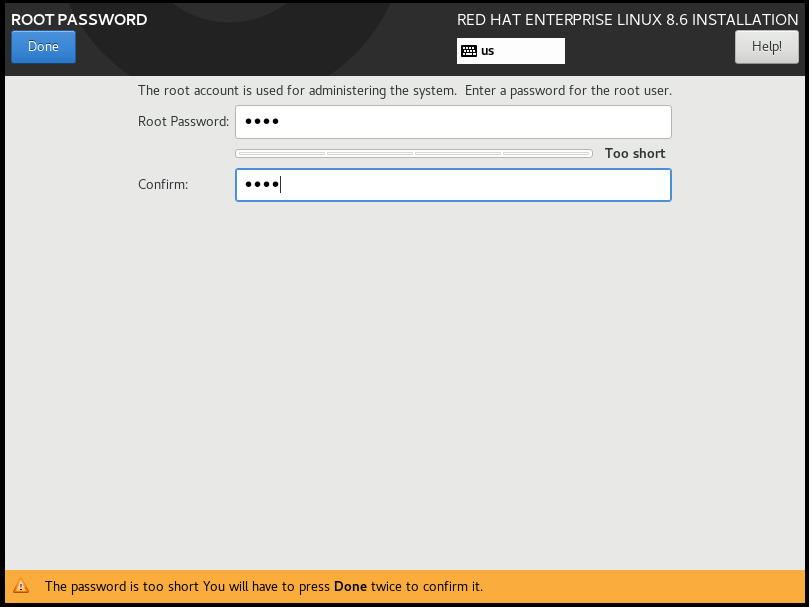
Task: Click the Root Password: label
Action: point(184,122)
